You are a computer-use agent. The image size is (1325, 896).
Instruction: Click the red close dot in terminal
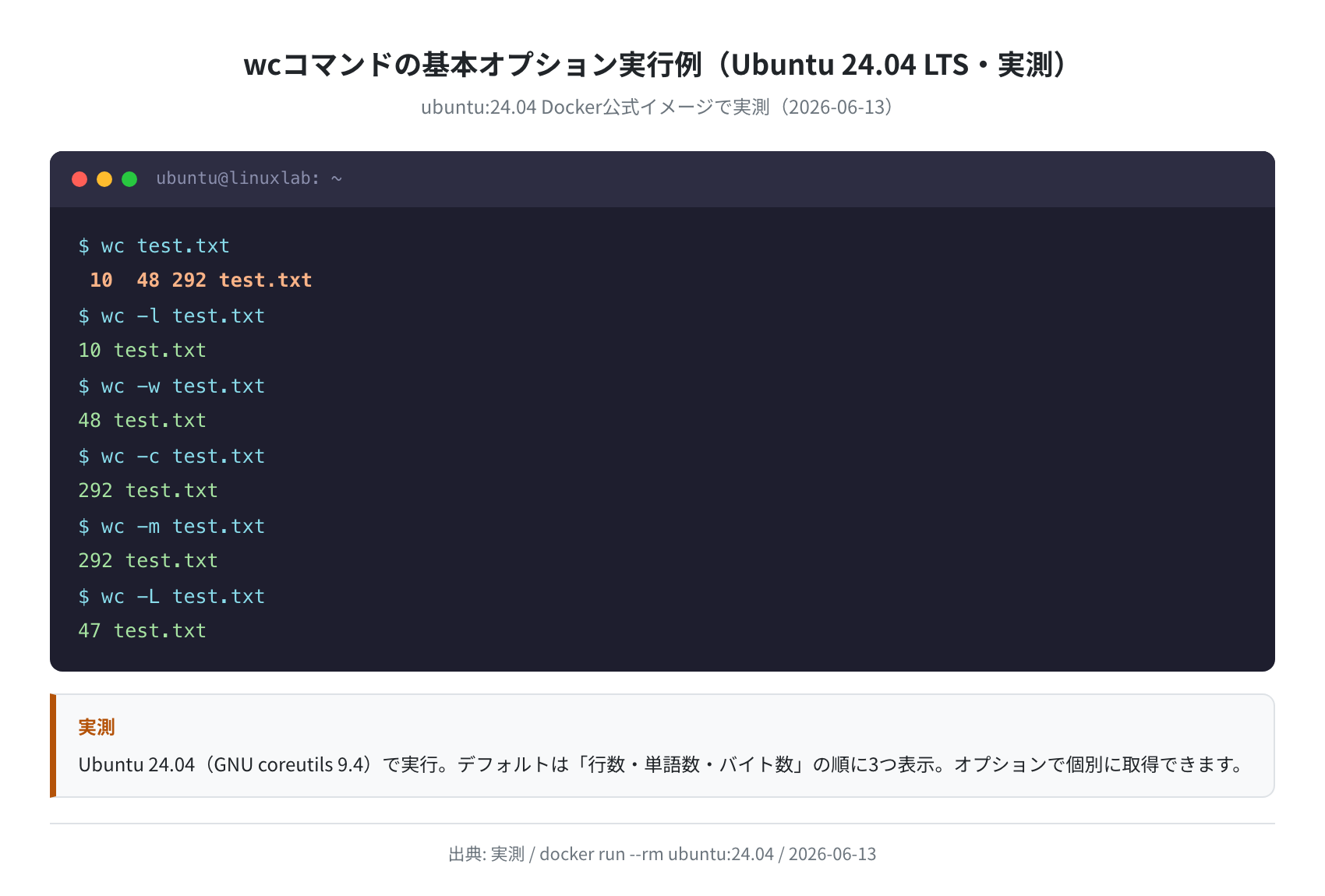[79, 179]
